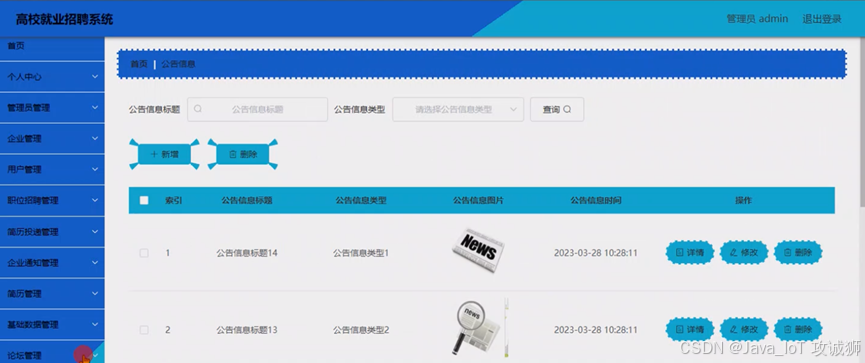Click the magnifier icon in the 公告信息标题 input

198,109
